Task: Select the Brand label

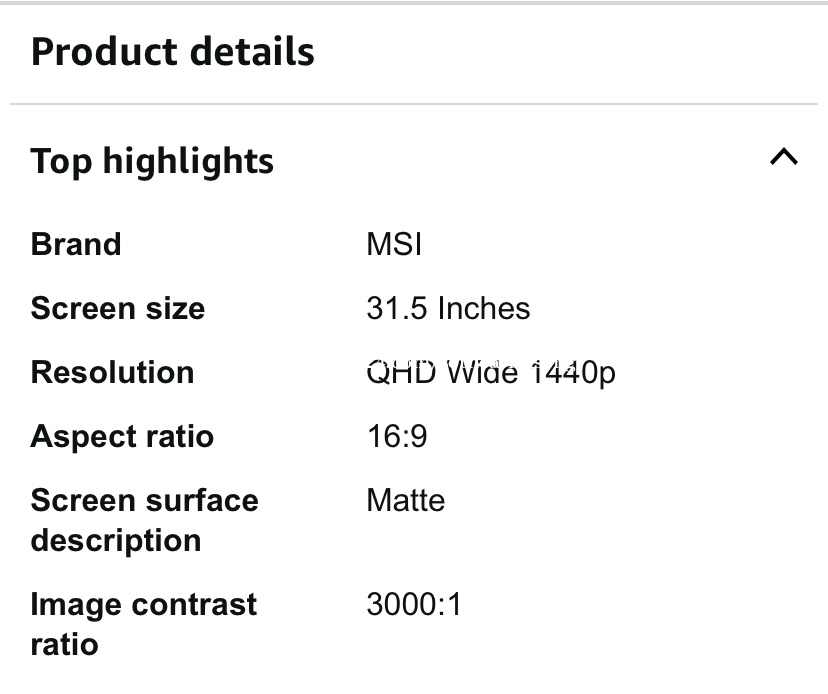Action: click(76, 244)
